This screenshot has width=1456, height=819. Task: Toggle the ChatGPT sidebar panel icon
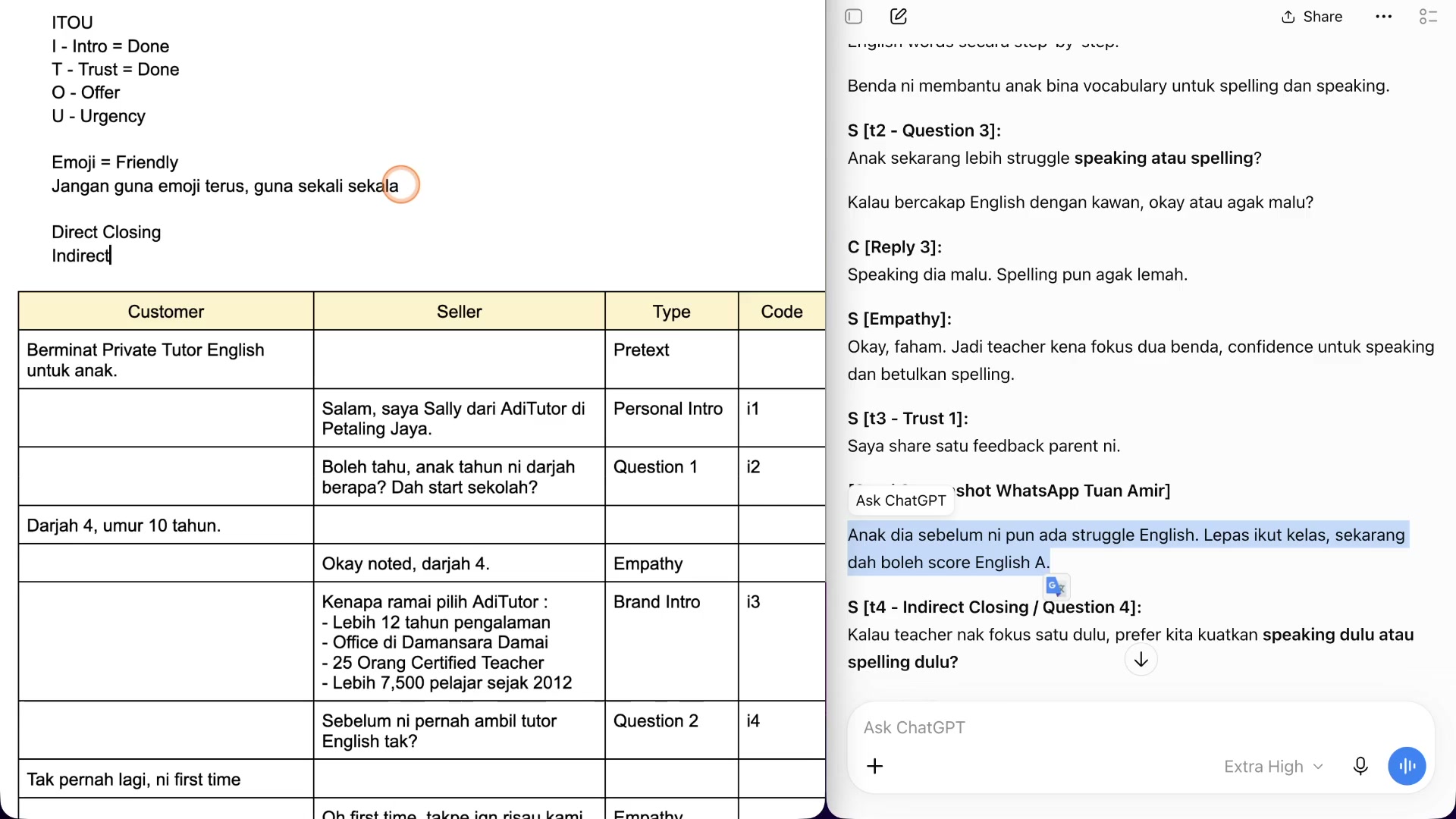[854, 17]
